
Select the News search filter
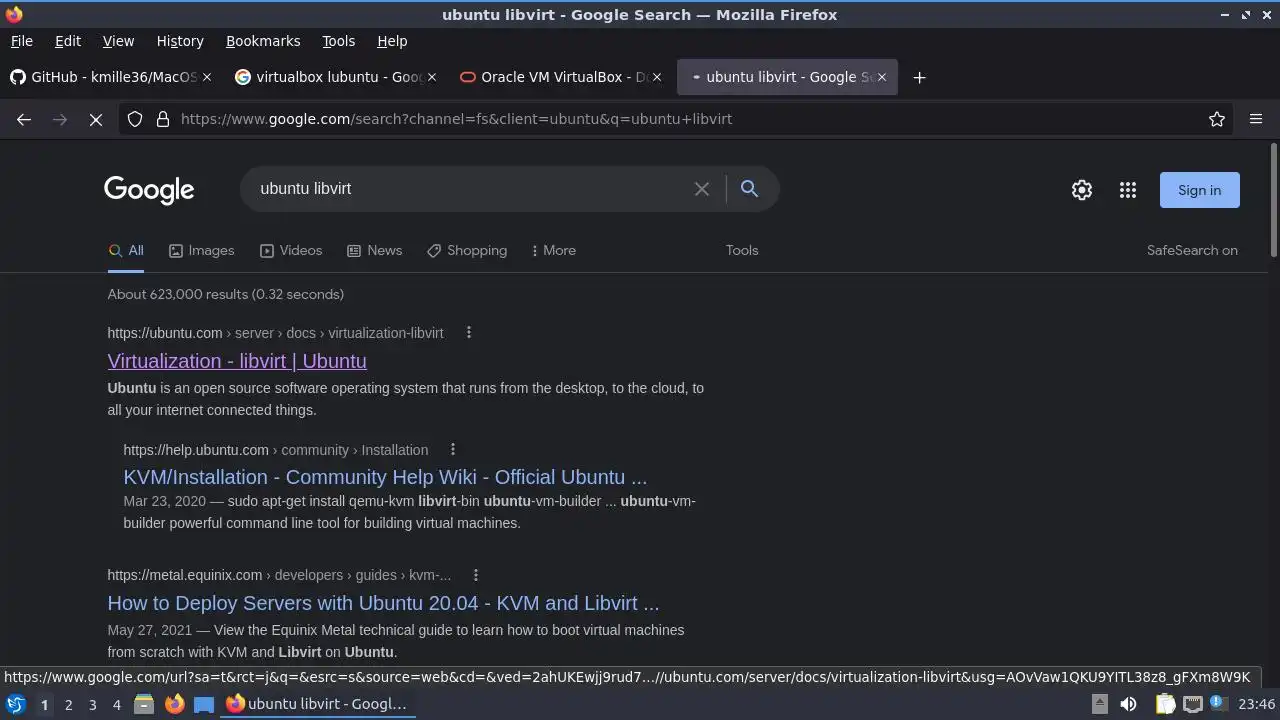[374, 250]
